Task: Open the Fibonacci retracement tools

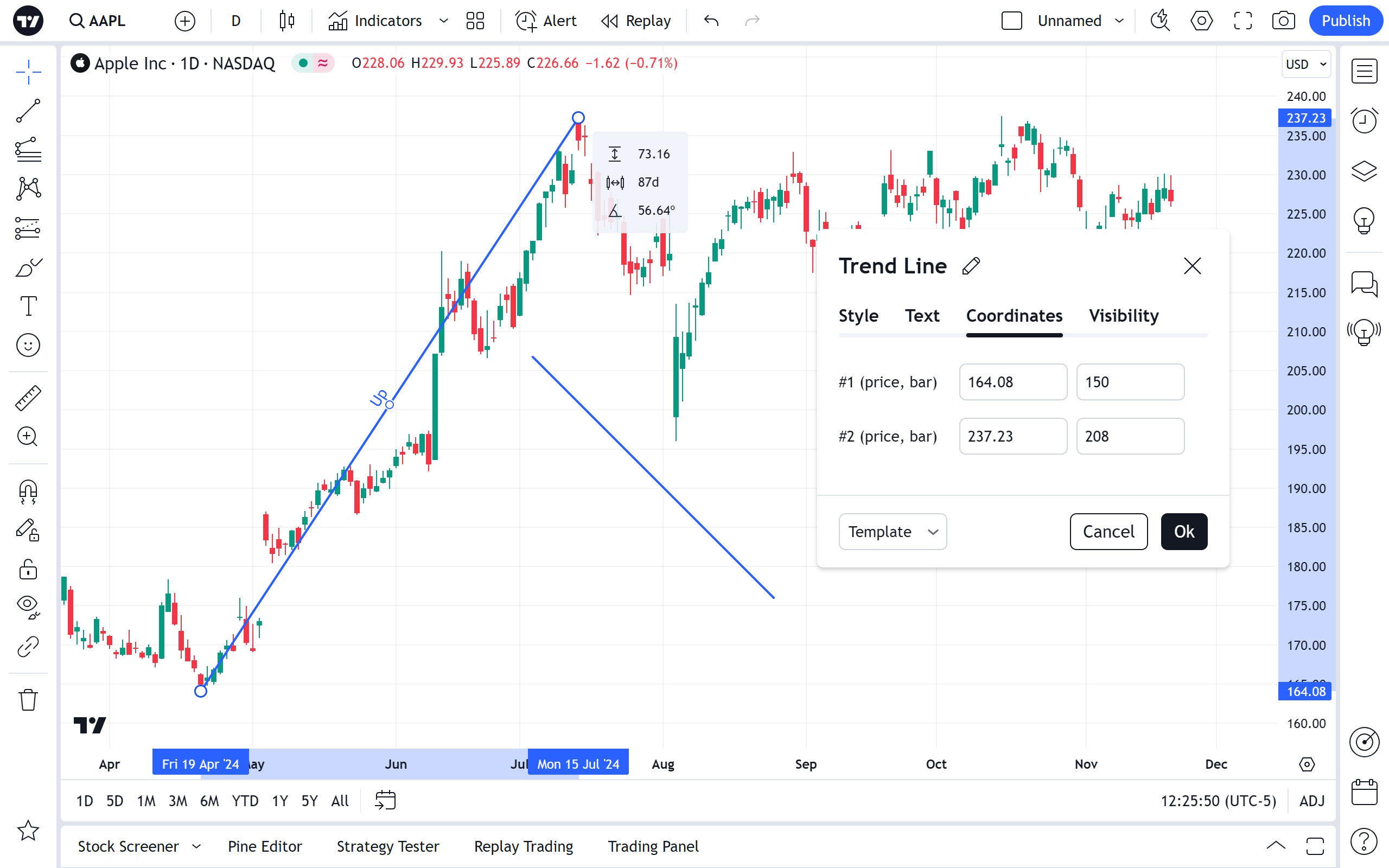Action: coord(28,150)
